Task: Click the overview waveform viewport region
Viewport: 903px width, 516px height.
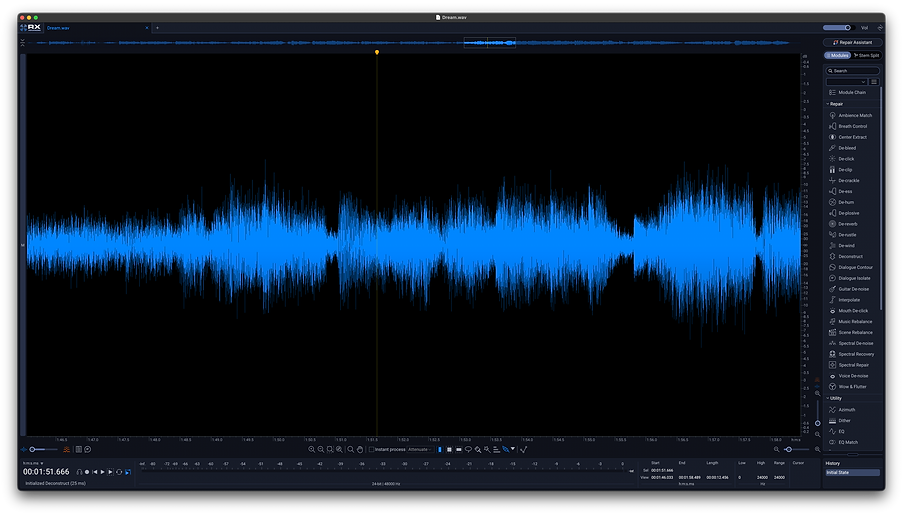Action: [490, 43]
